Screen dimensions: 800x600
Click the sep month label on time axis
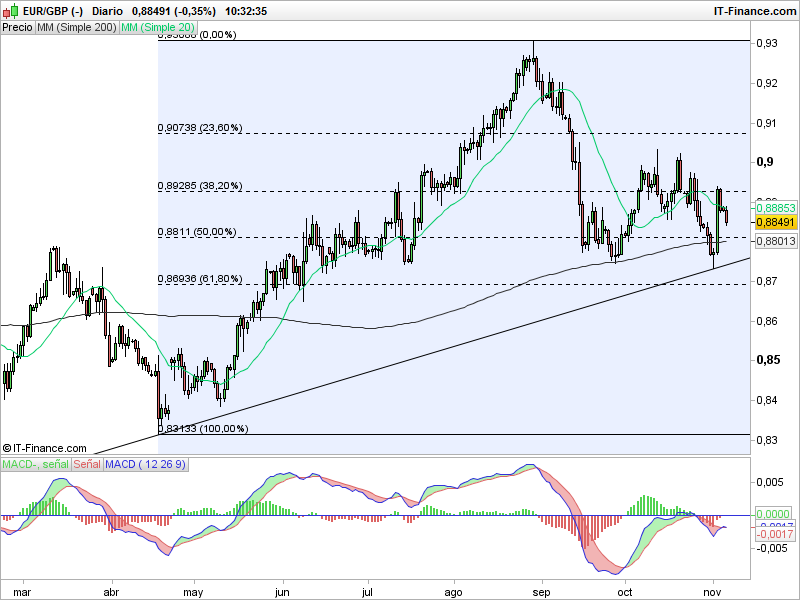pyautogui.click(x=541, y=592)
